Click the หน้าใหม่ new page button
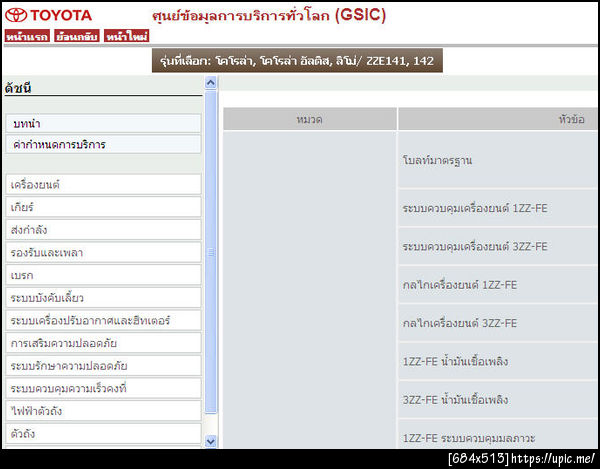The height and width of the screenshot is (469, 600). (x=127, y=36)
